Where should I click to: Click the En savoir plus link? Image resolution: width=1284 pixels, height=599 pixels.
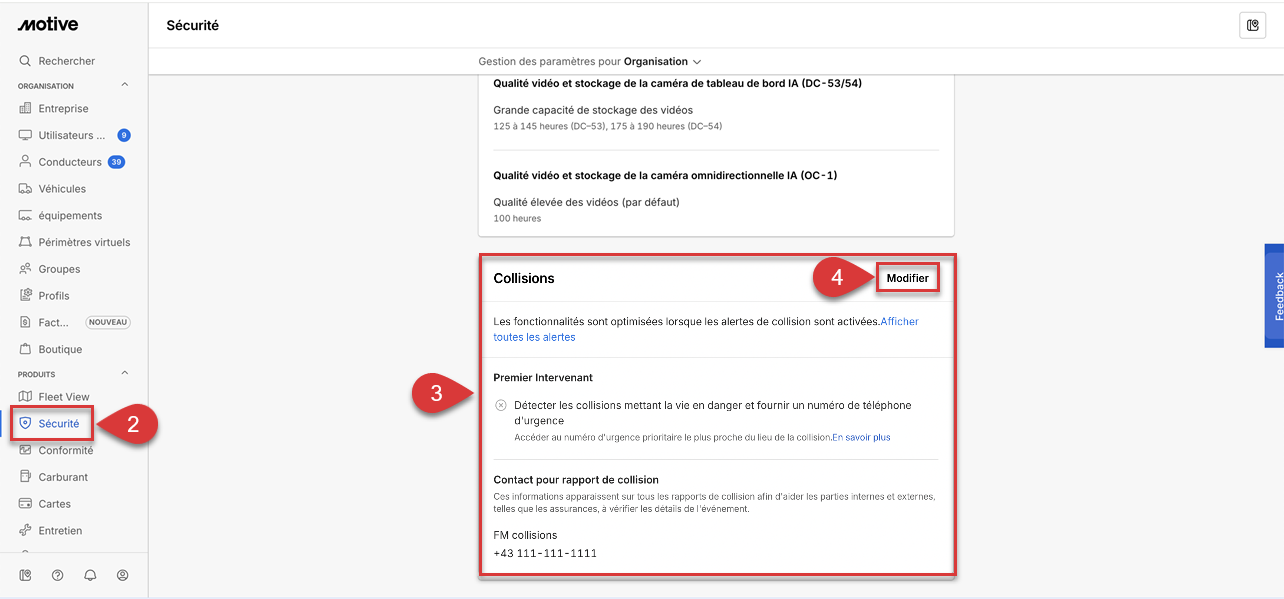point(861,437)
